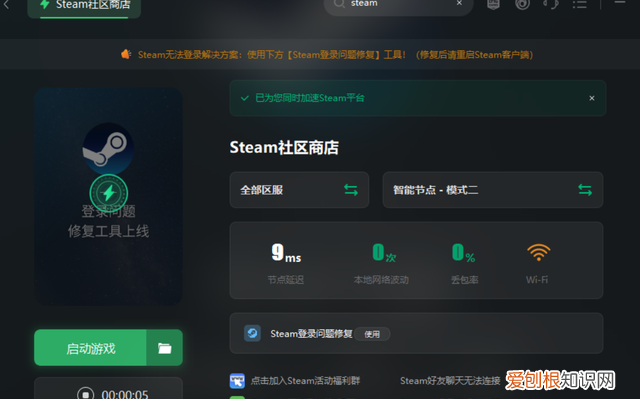
Task: Dismiss the 已为您同时加速Steam平台 notification
Action: point(592,98)
